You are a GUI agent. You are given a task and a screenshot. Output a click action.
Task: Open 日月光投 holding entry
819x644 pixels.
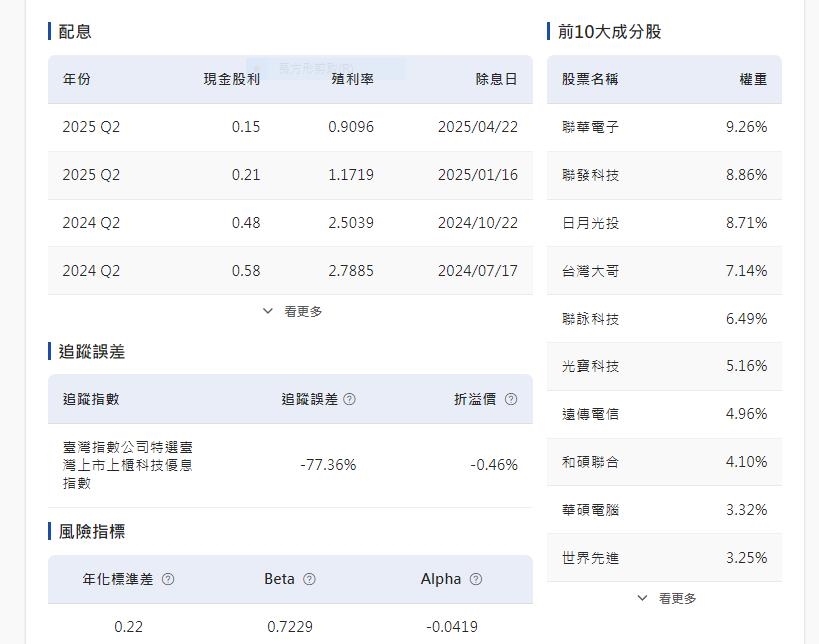click(591, 223)
